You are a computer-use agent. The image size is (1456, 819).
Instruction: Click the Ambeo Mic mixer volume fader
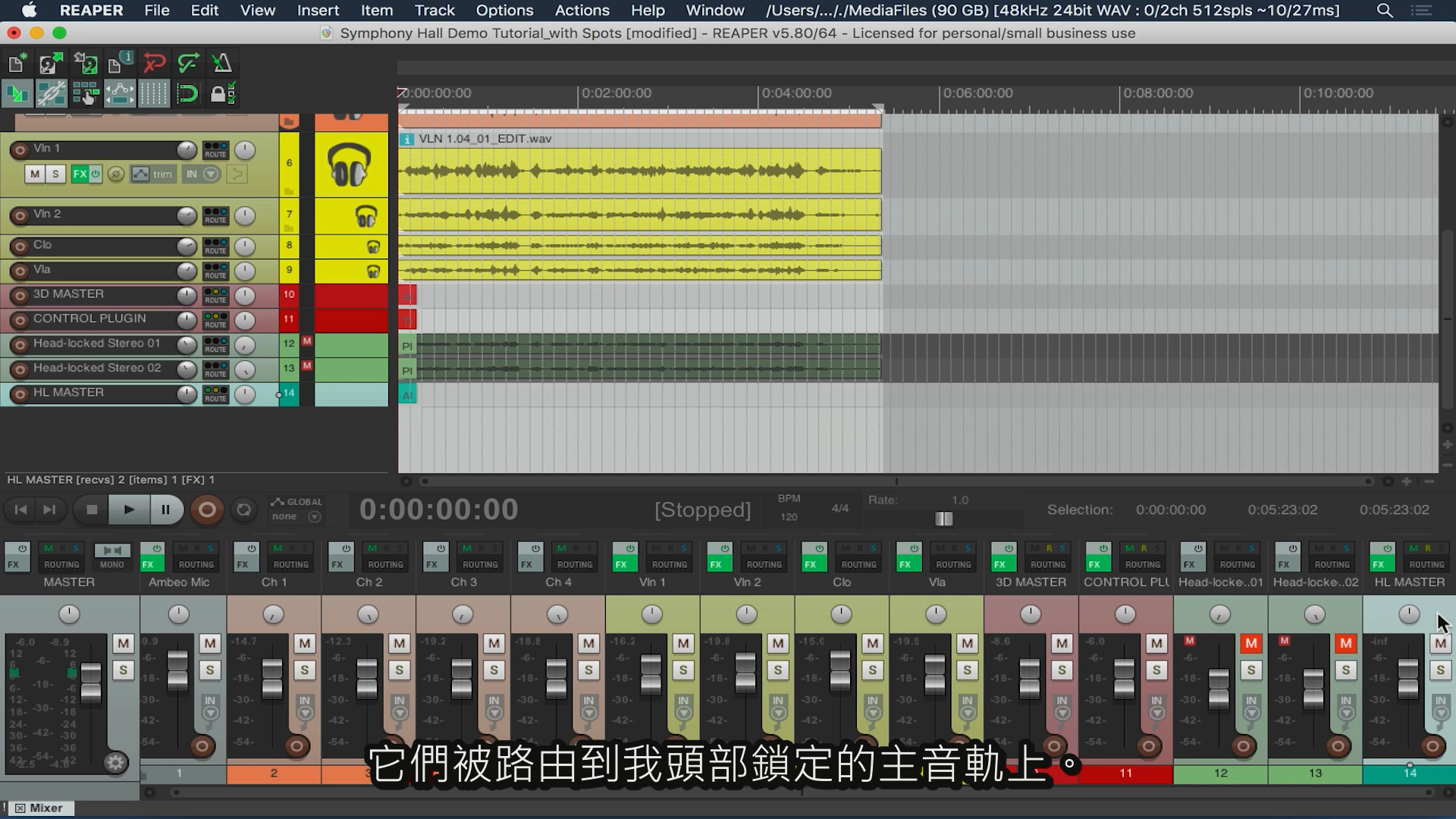(177, 670)
